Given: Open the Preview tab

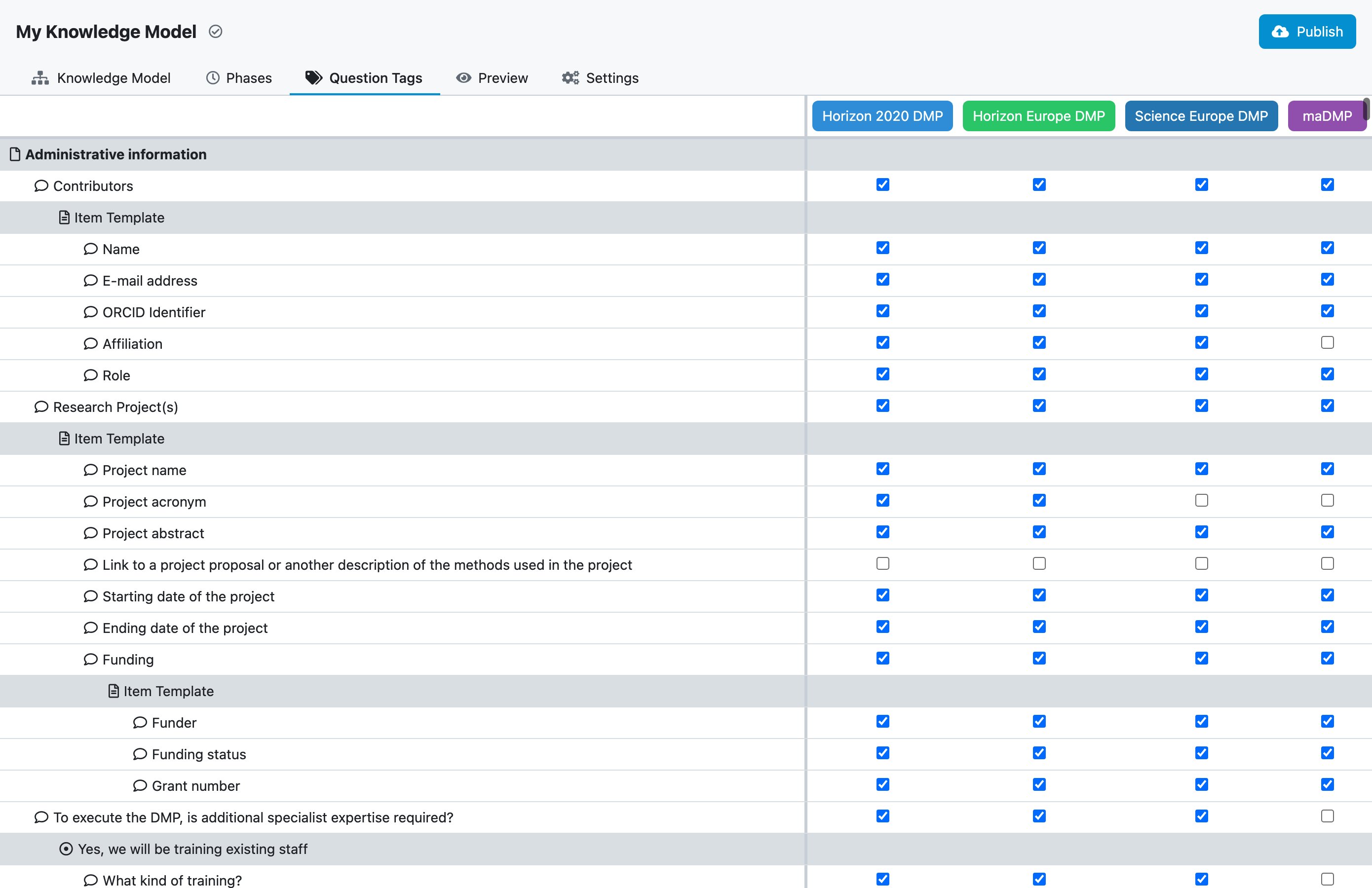Looking at the screenshot, I should click(x=492, y=78).
